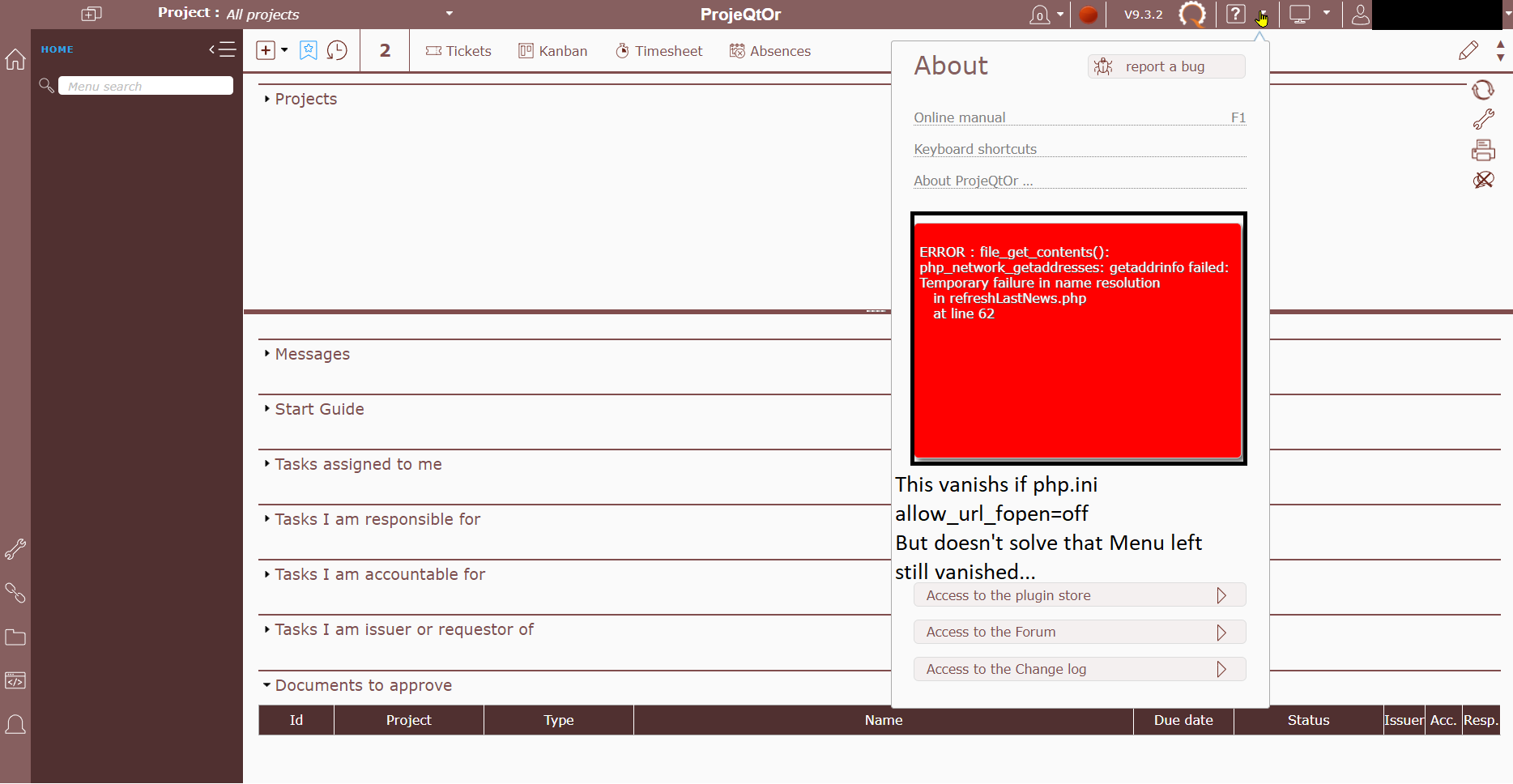Open the history clock icon

(337, 50)
